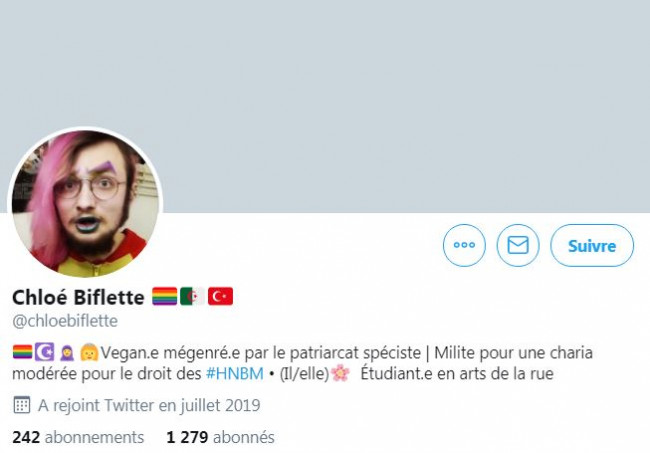Click the rainbow flag emoji in the bio
The height and width of the screenshot is (453, 650).
[x=22, y=352]
